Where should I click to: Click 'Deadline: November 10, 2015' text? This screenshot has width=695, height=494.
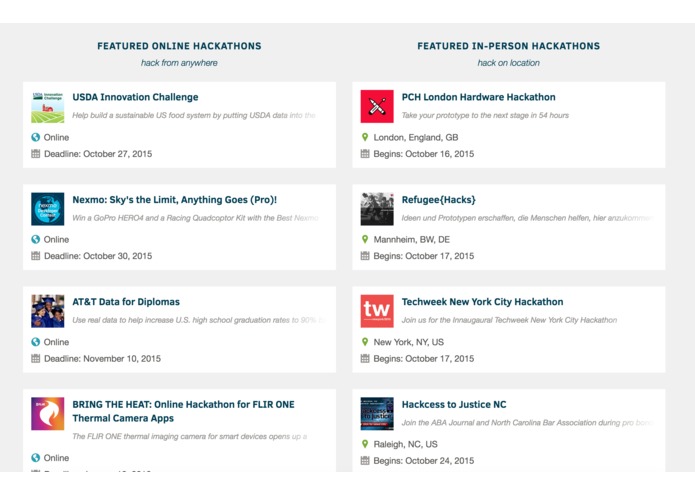point(102,358)
